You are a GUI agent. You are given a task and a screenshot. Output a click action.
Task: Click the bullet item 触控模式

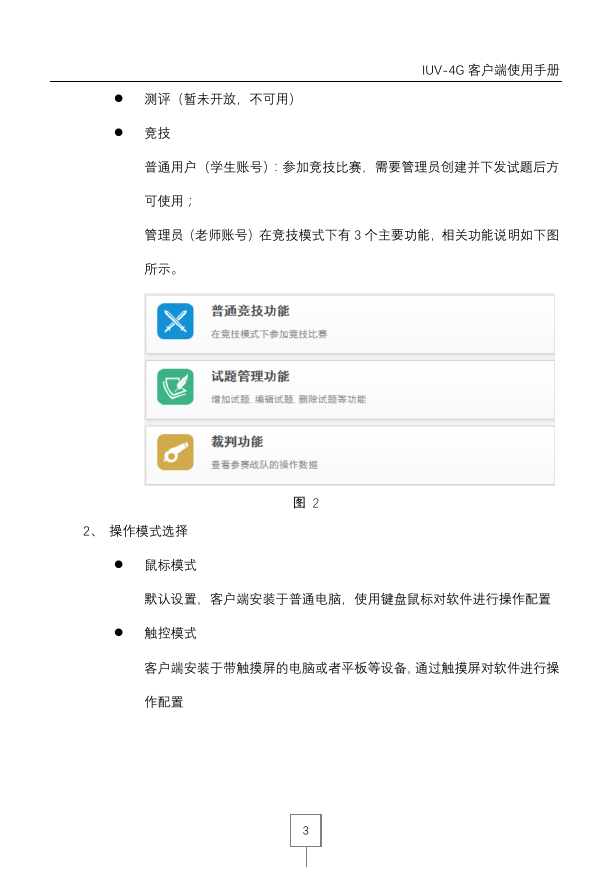click(x=170, y=633)
